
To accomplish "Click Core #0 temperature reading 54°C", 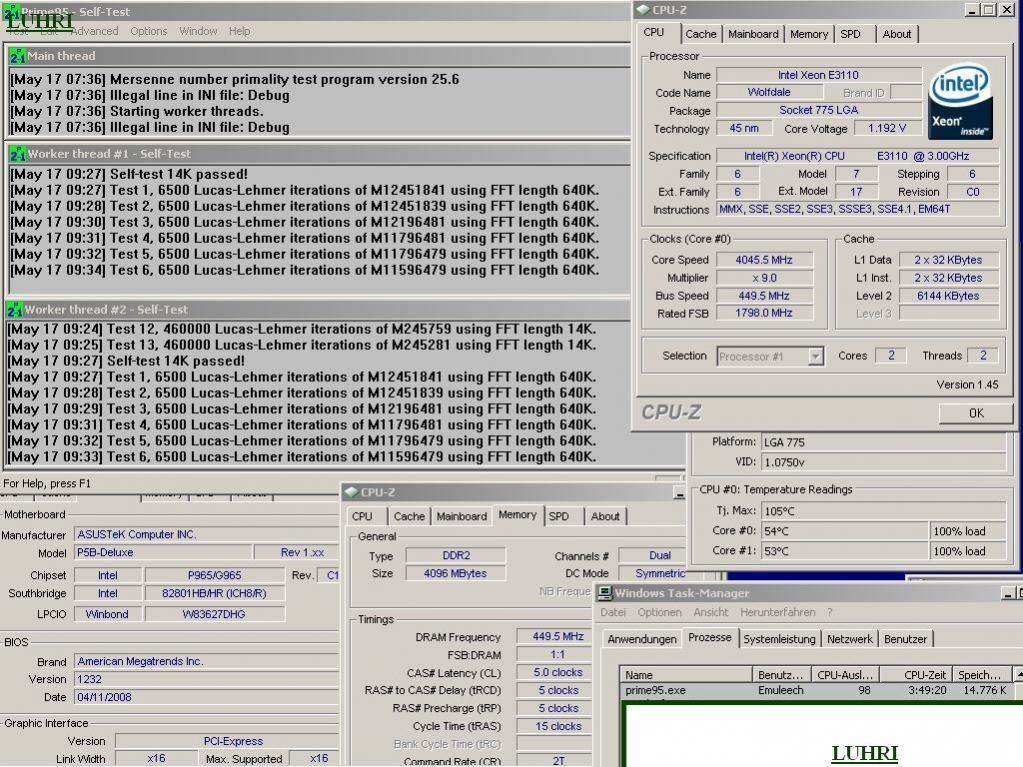I will click(845, 532).
